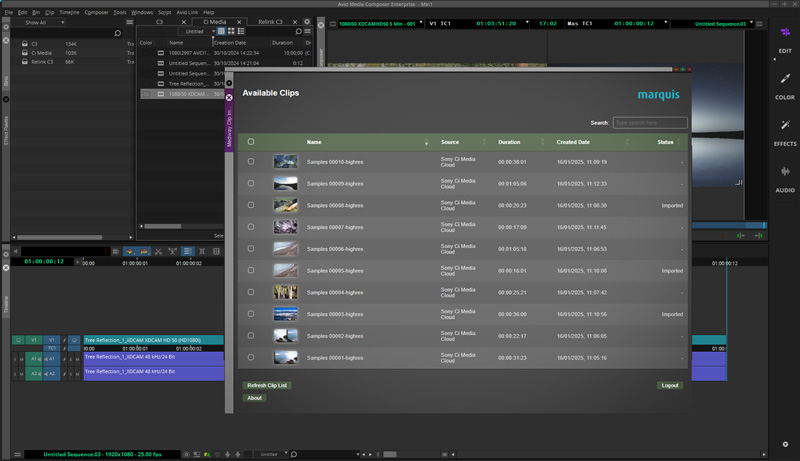Toggle the select-all checkbox in the clips header

click(x=251, y=142)
